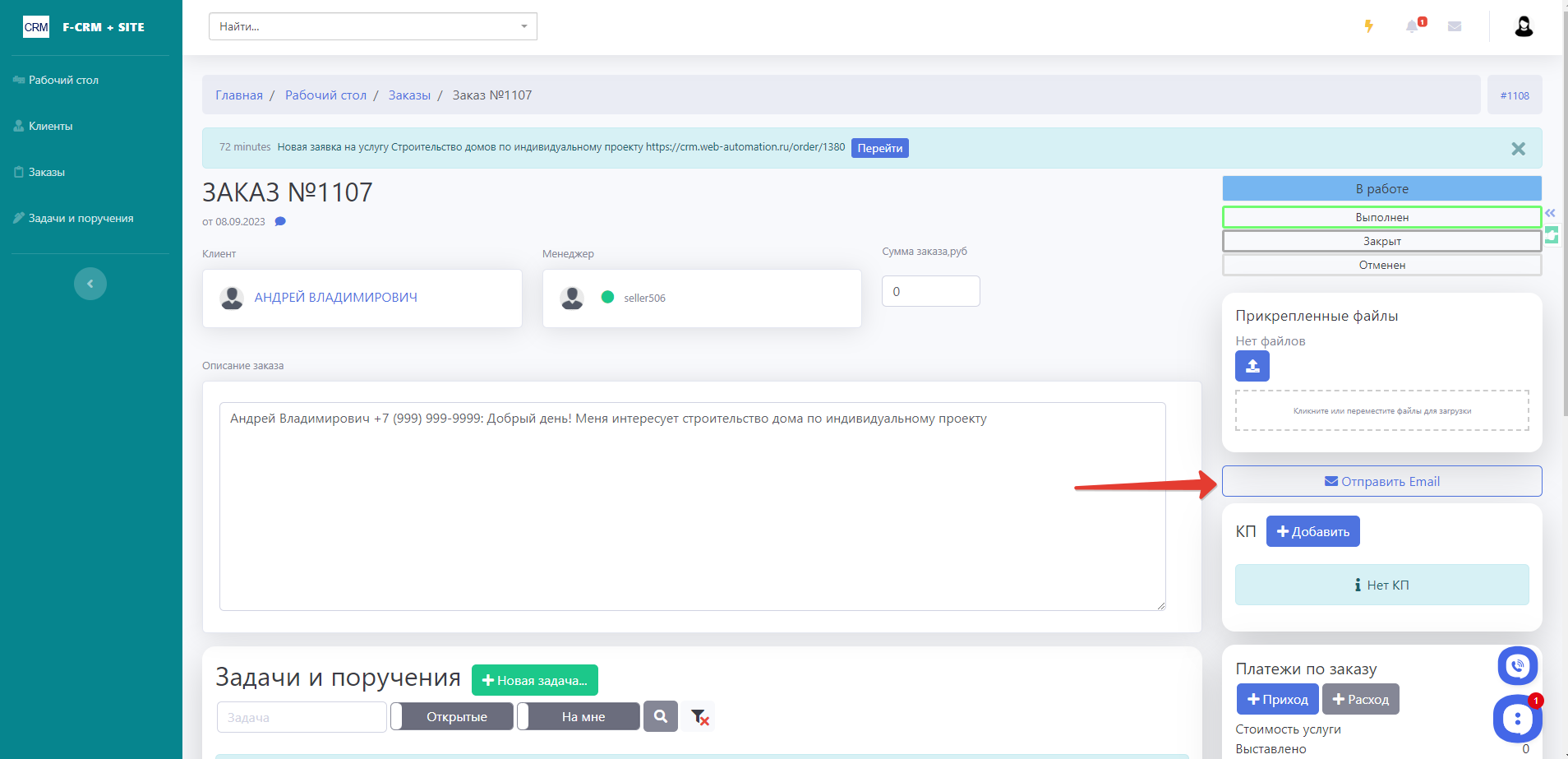1568x759 pixels.
Task: Clear the task filter with funnel icon
Action: 699,717
